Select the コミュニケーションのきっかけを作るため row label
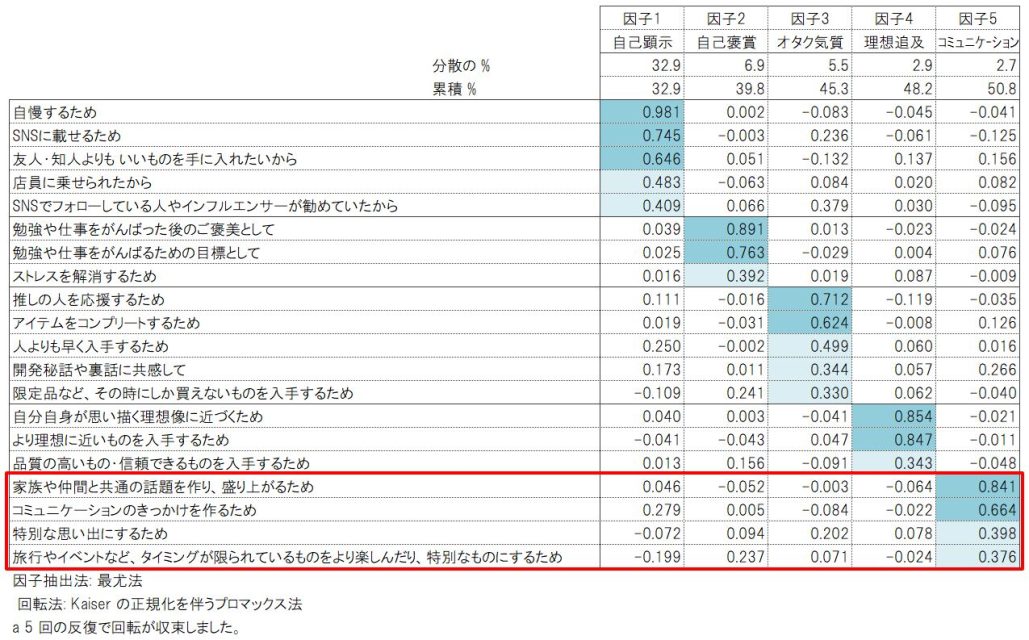The image size is (1029, 640). pos(135,511)
